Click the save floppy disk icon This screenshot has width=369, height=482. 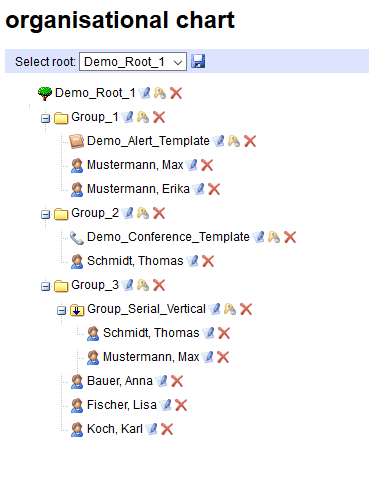(198, 62)
